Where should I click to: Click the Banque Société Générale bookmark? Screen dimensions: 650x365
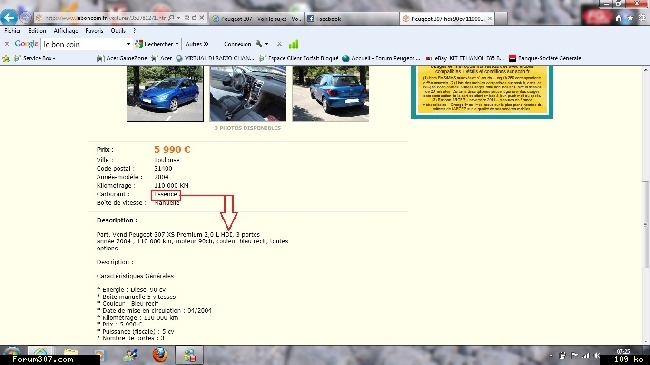point(545,58)
